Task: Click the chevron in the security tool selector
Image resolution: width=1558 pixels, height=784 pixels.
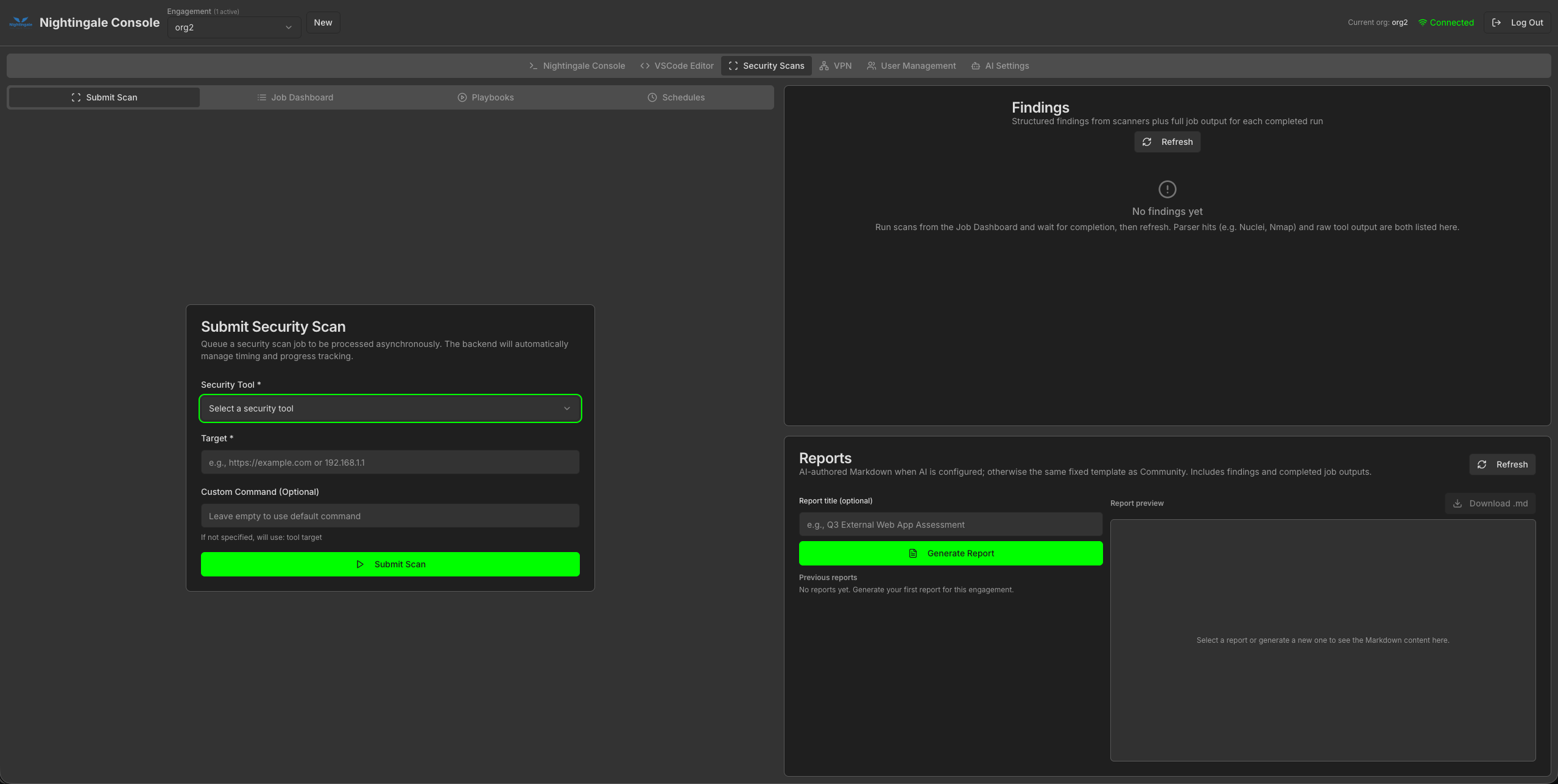Action: pyautogui.click(x=566, y=408)
